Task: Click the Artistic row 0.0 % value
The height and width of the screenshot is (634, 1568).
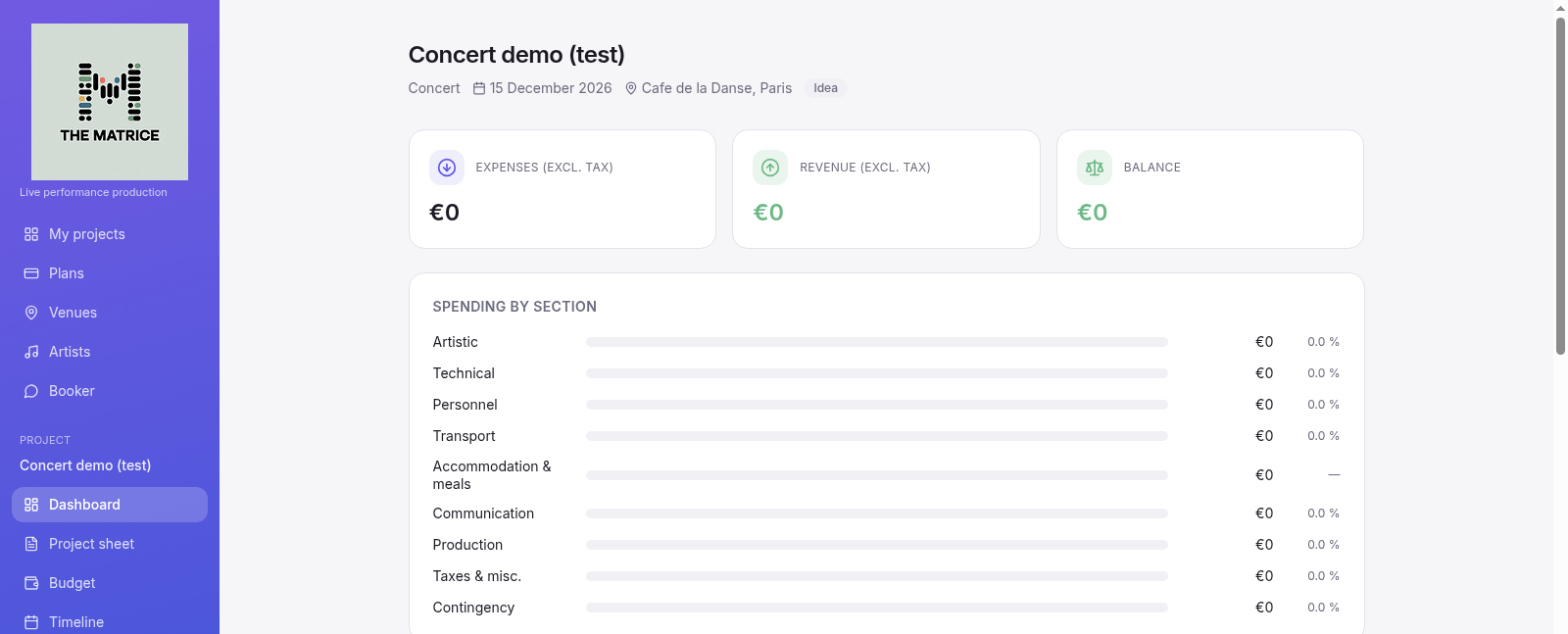Action: point(1323,342)
